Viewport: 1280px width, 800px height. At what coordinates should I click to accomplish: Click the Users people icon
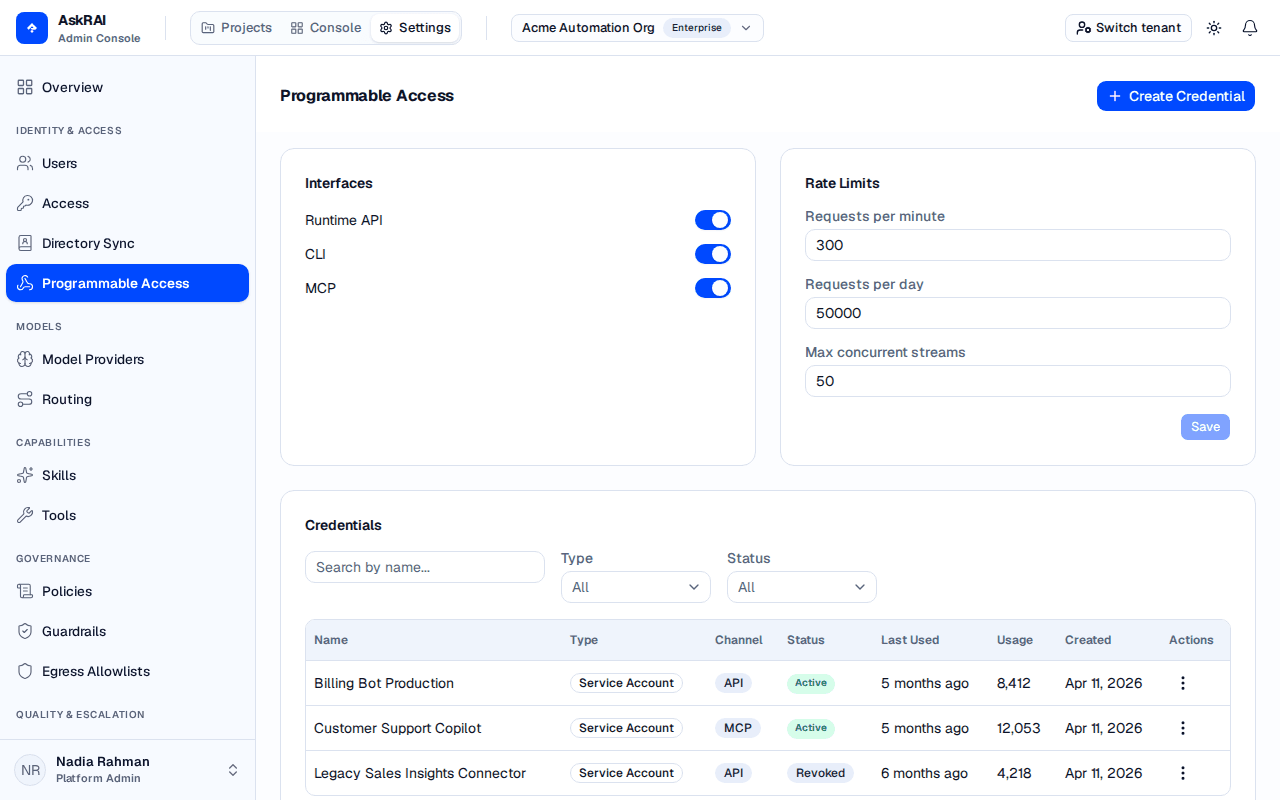[x=25, y=163]
